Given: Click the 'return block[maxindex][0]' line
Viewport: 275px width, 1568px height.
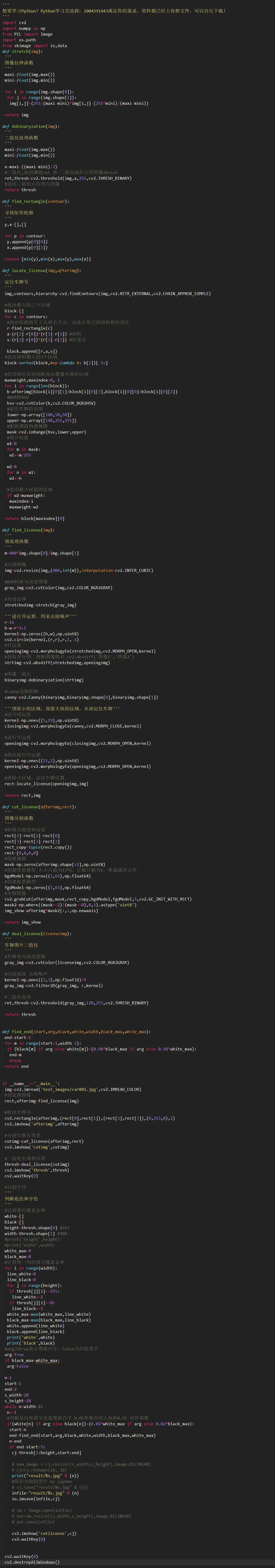Looking at the screenshot, I should click(35, 519).
